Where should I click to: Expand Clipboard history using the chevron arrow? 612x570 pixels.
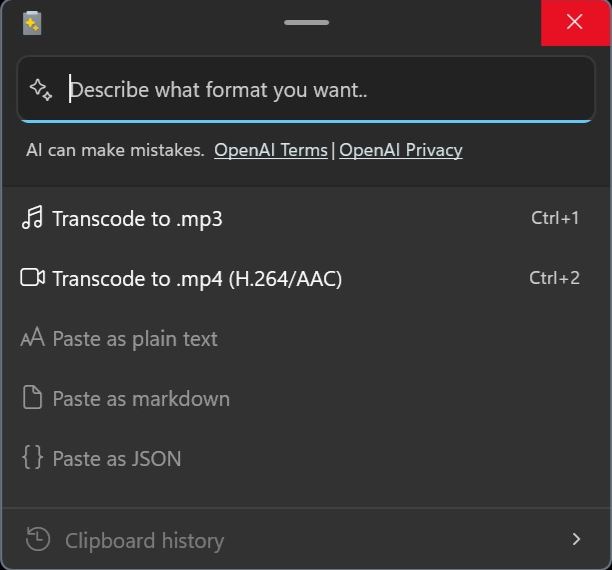(x=576, y=540)
